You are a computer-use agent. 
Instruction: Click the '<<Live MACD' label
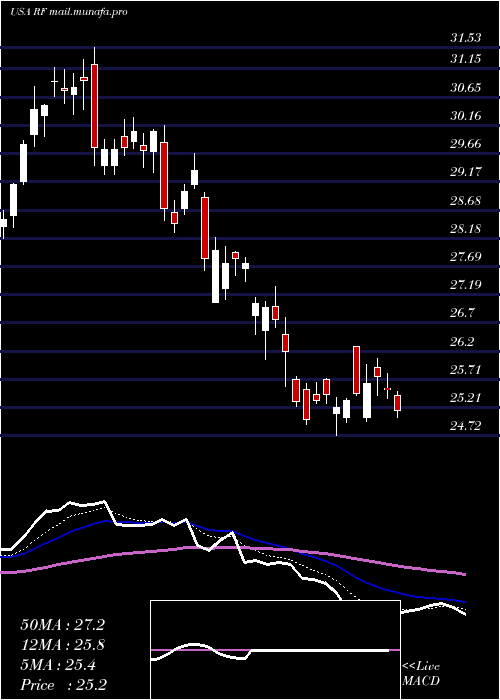point(421,674)
